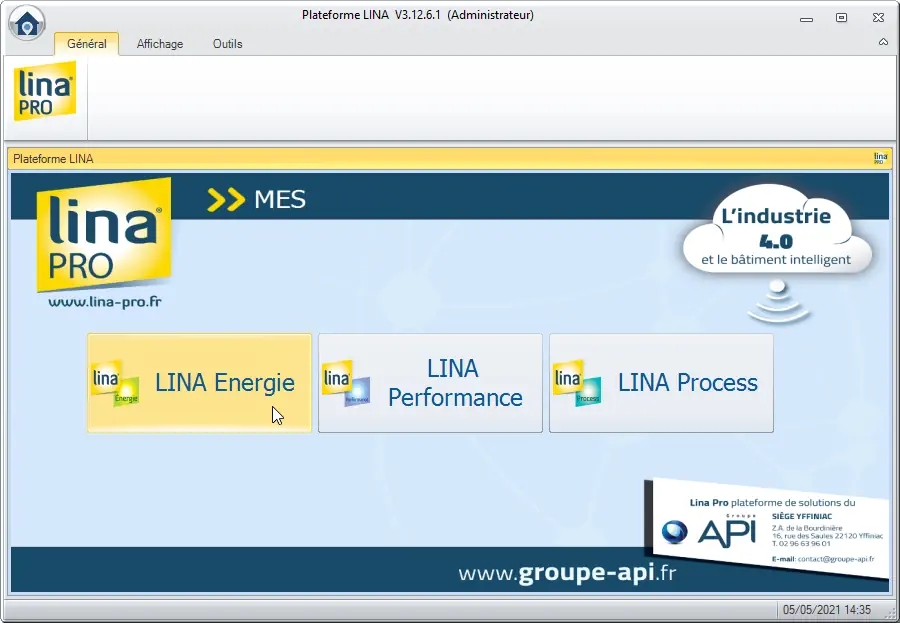This screenshot has height=623, width=900.
Task: Click the LINA Energie tile icon
Action: pyautogui.click(x=115, y=383)
